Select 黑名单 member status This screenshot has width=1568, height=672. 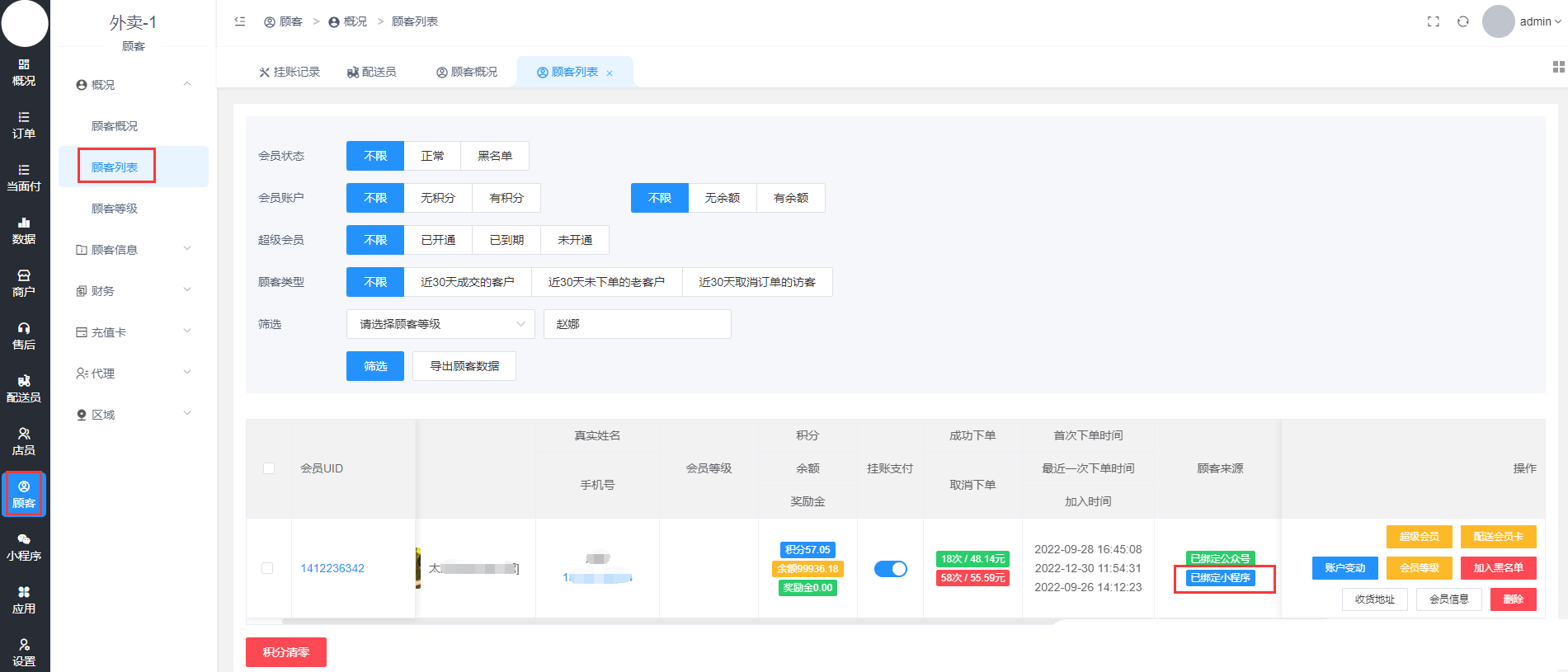(x=495, y=156)
